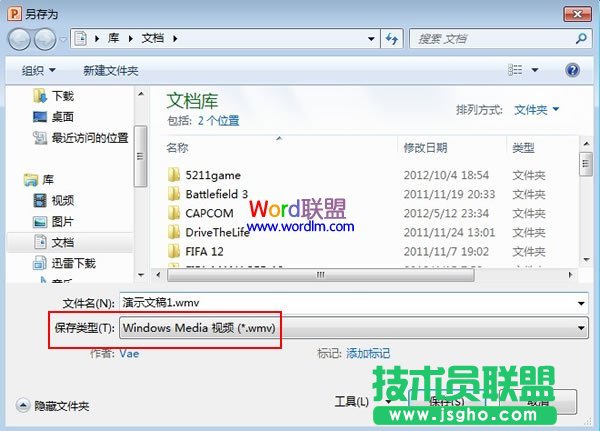The image size is (600, 431).
Task: Open the 文件名 dropdown arrow
Action: (581, 304)
